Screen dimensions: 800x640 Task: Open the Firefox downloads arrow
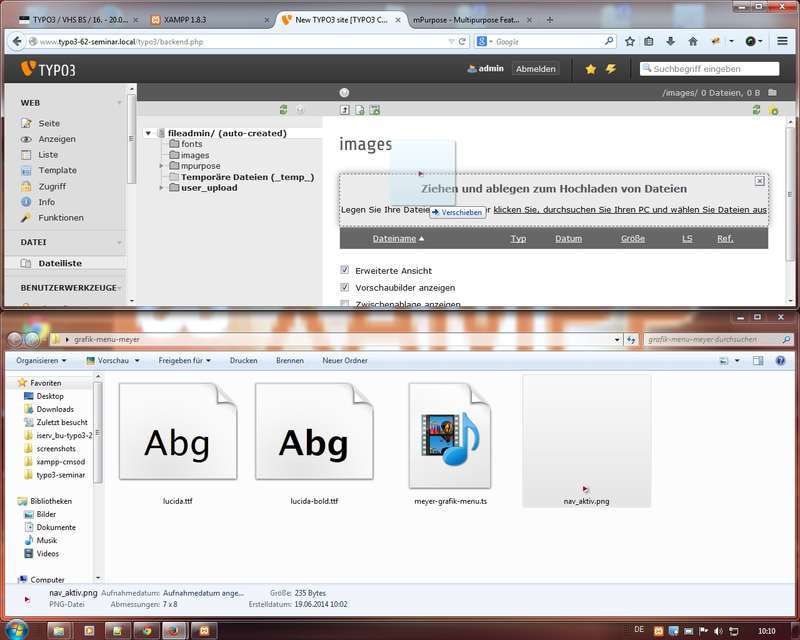click(670, 41)
